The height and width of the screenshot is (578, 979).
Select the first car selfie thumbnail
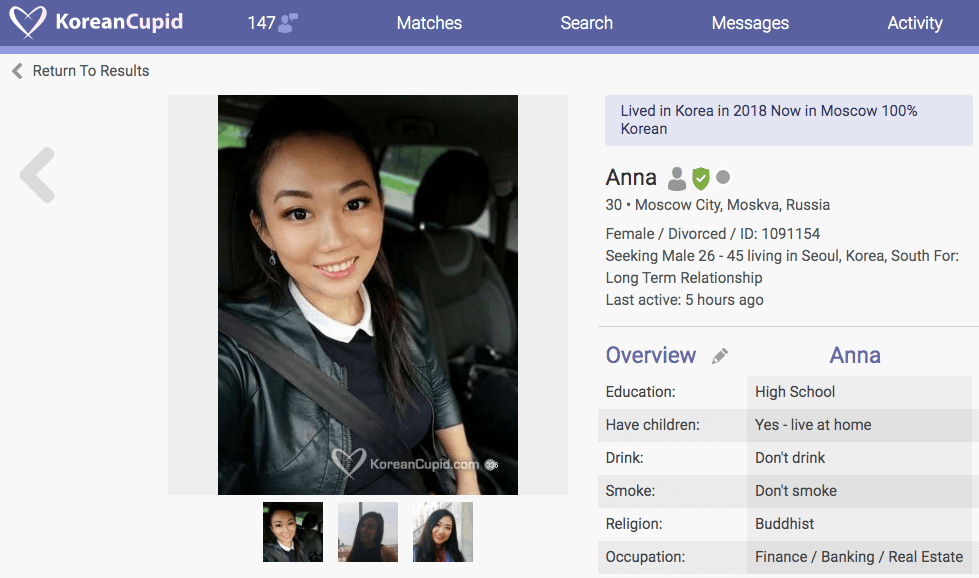pyautogui.click(x=293, y=532)
